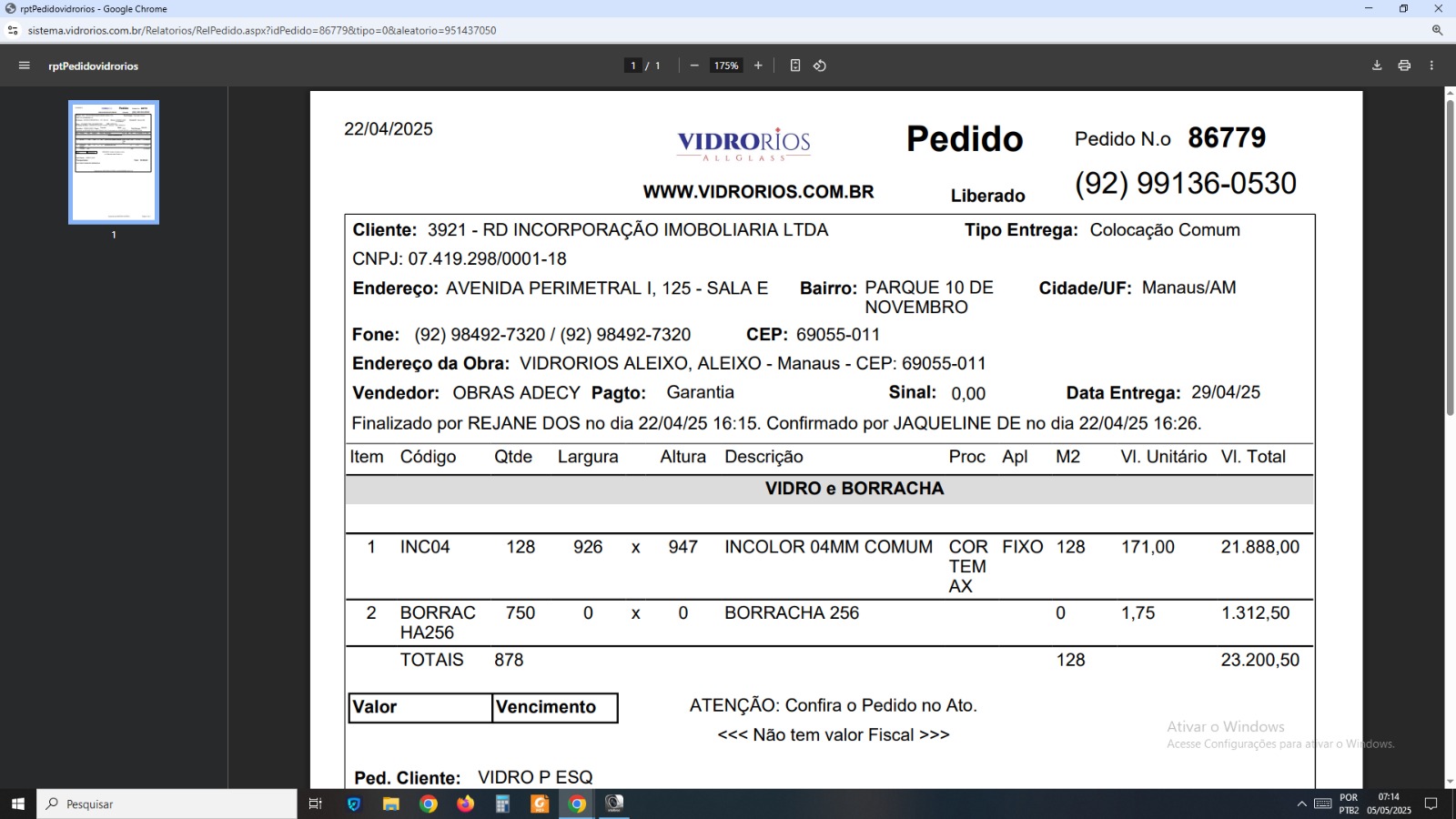Image resolution: width=1456 pixels, height=819 pixels.
Task: Click the INC04 item code
Action: click(x=425, y=547)
